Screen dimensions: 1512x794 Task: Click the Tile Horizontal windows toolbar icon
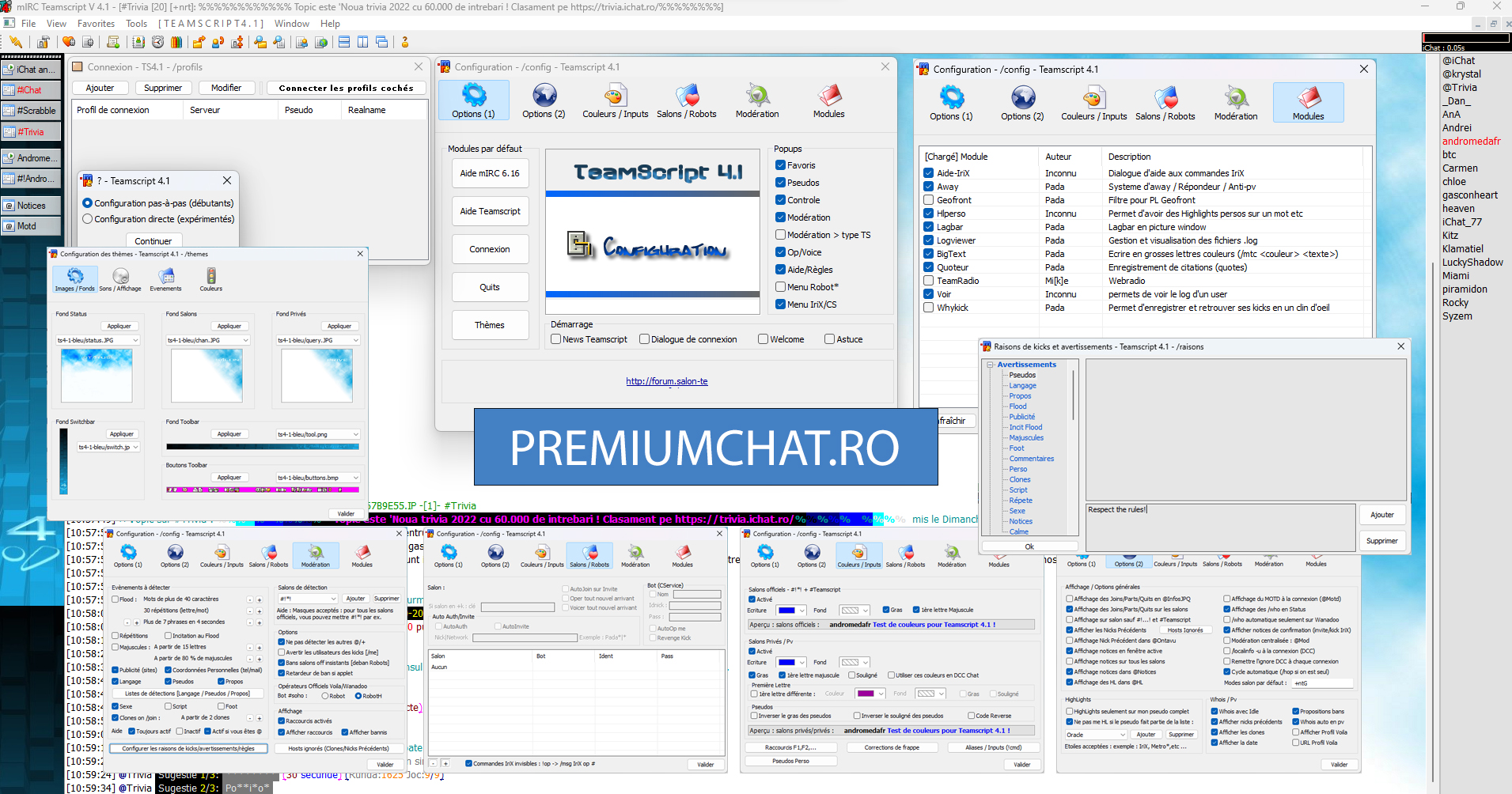click(345, 42)
